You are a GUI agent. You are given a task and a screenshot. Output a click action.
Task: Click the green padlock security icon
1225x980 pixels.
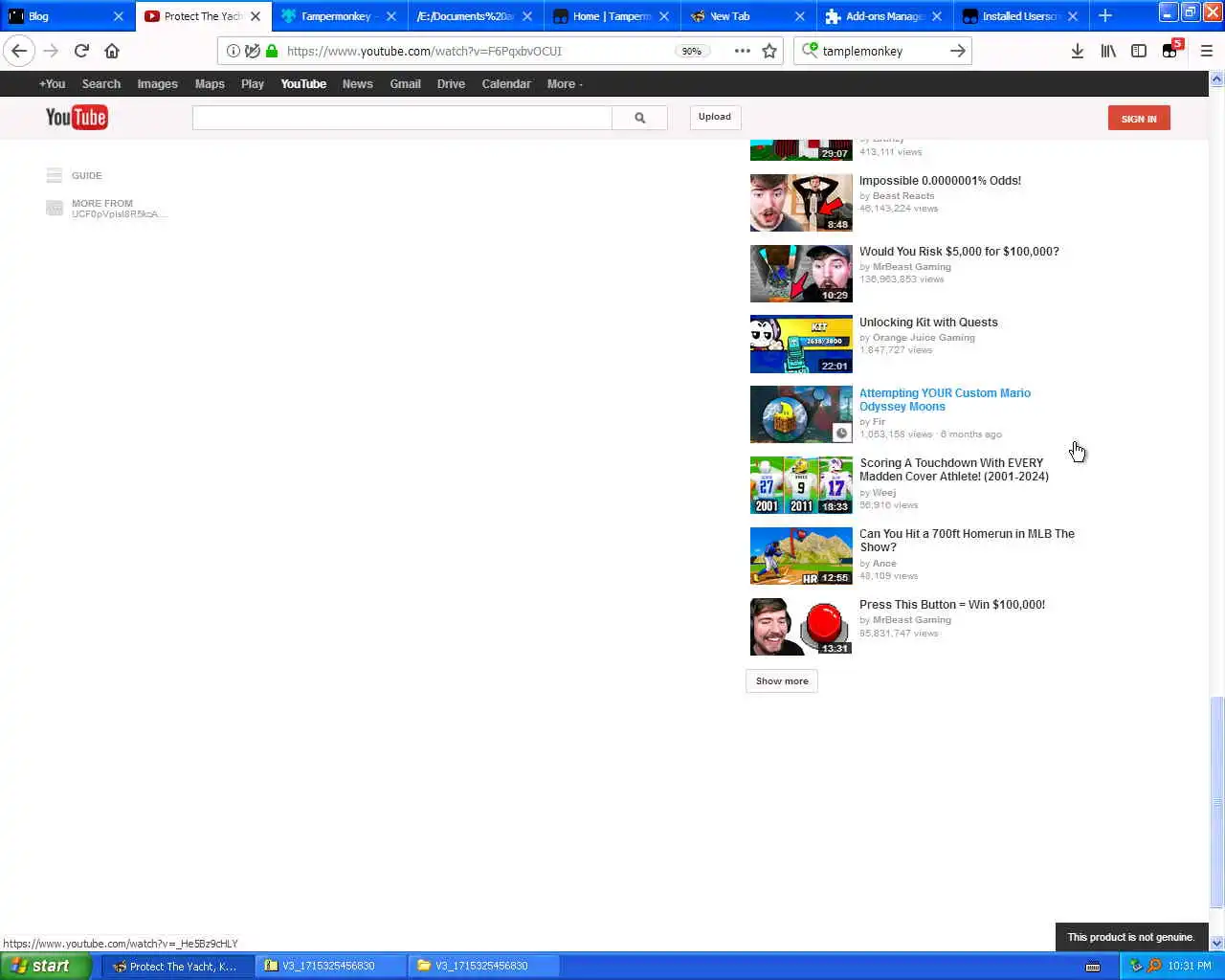[x=272, y=51]
